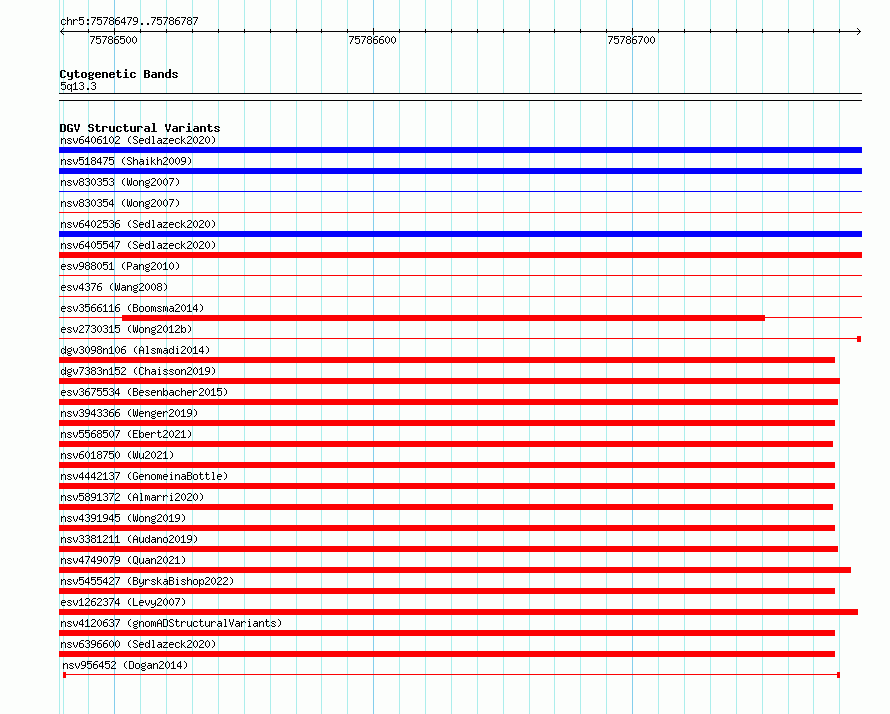Click the thin blue line under nsv830353

[460, 192]
